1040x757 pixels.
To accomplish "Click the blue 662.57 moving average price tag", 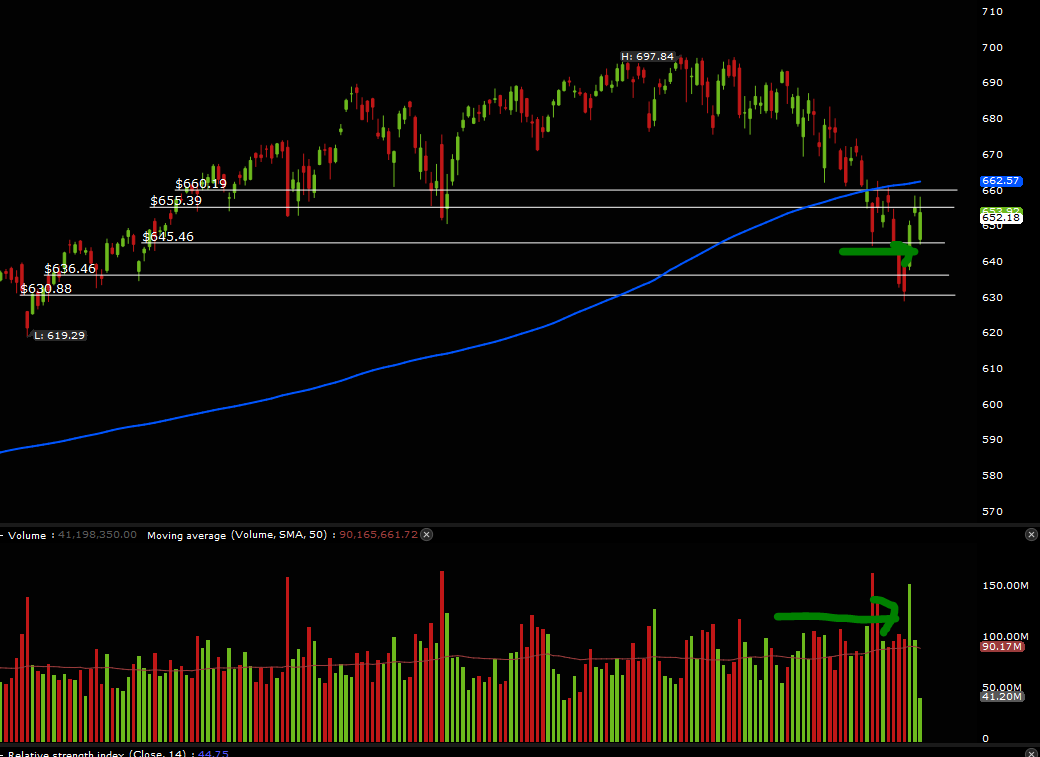I will point(1001,181).
